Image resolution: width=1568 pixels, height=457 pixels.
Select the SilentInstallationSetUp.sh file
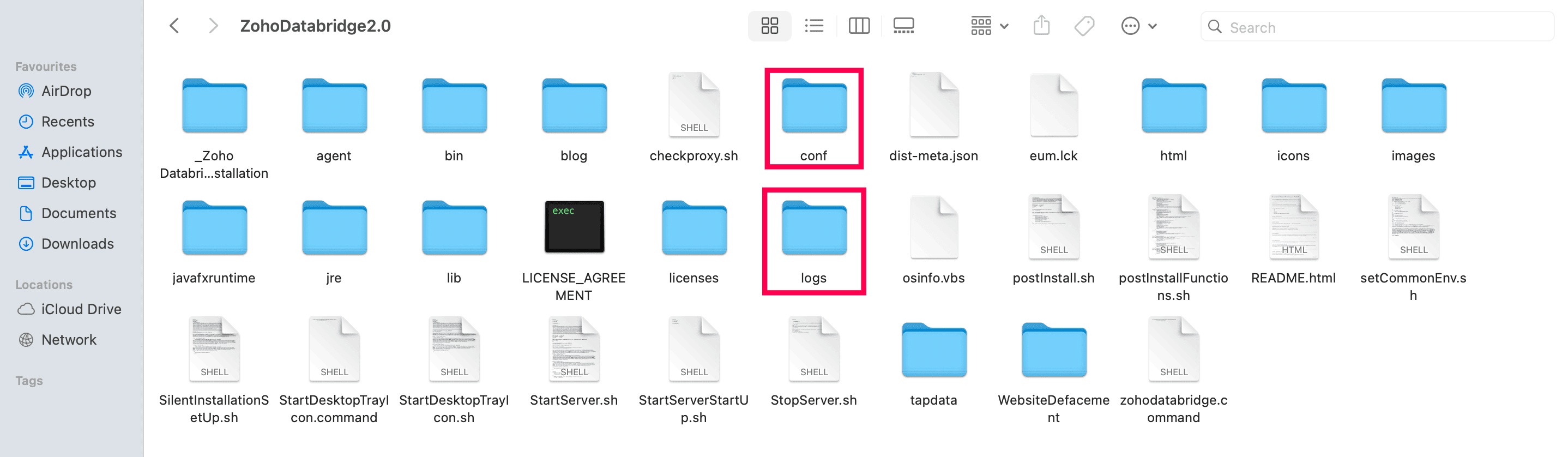214,348
